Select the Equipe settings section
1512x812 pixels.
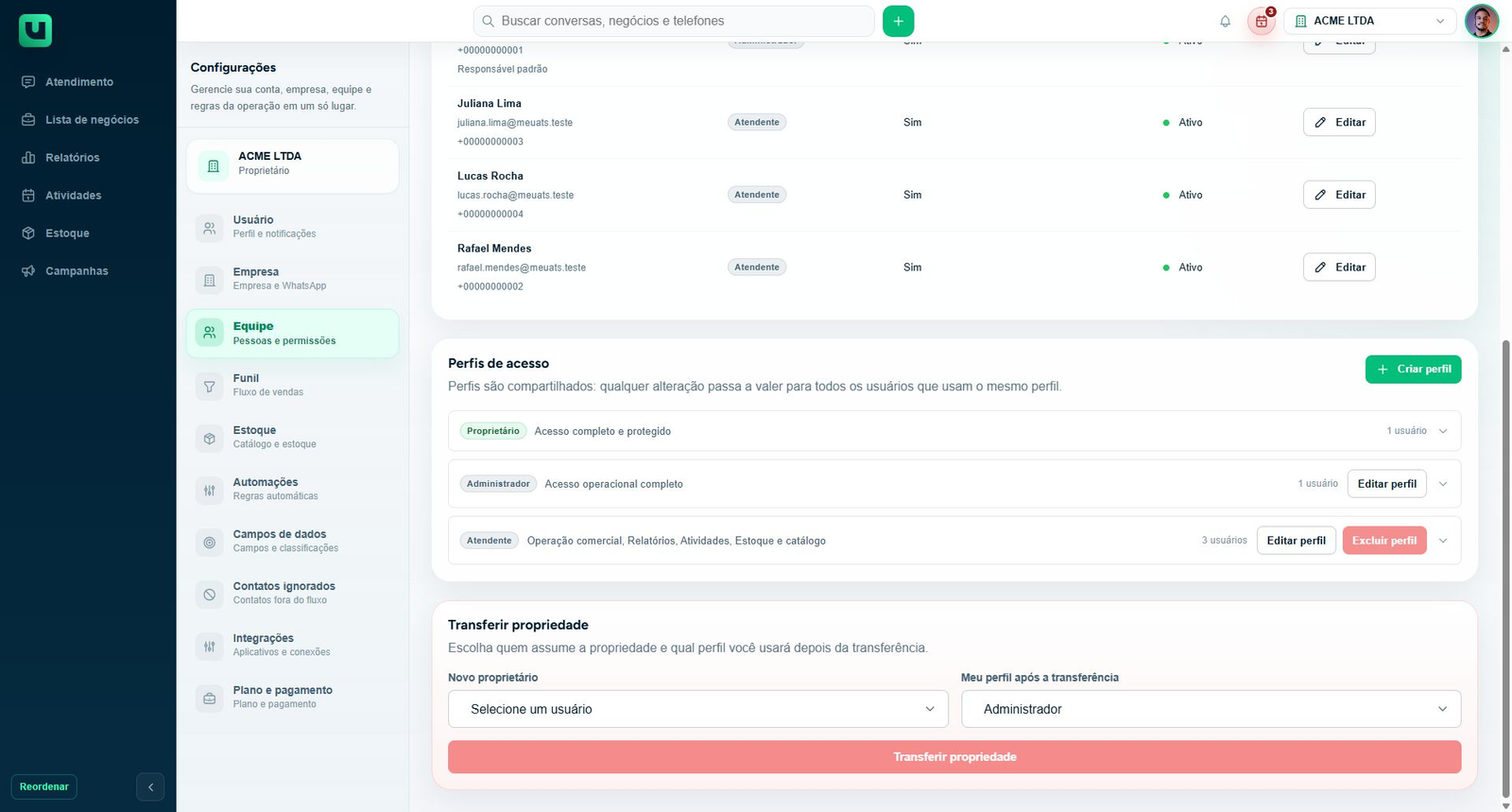[292, 334]
